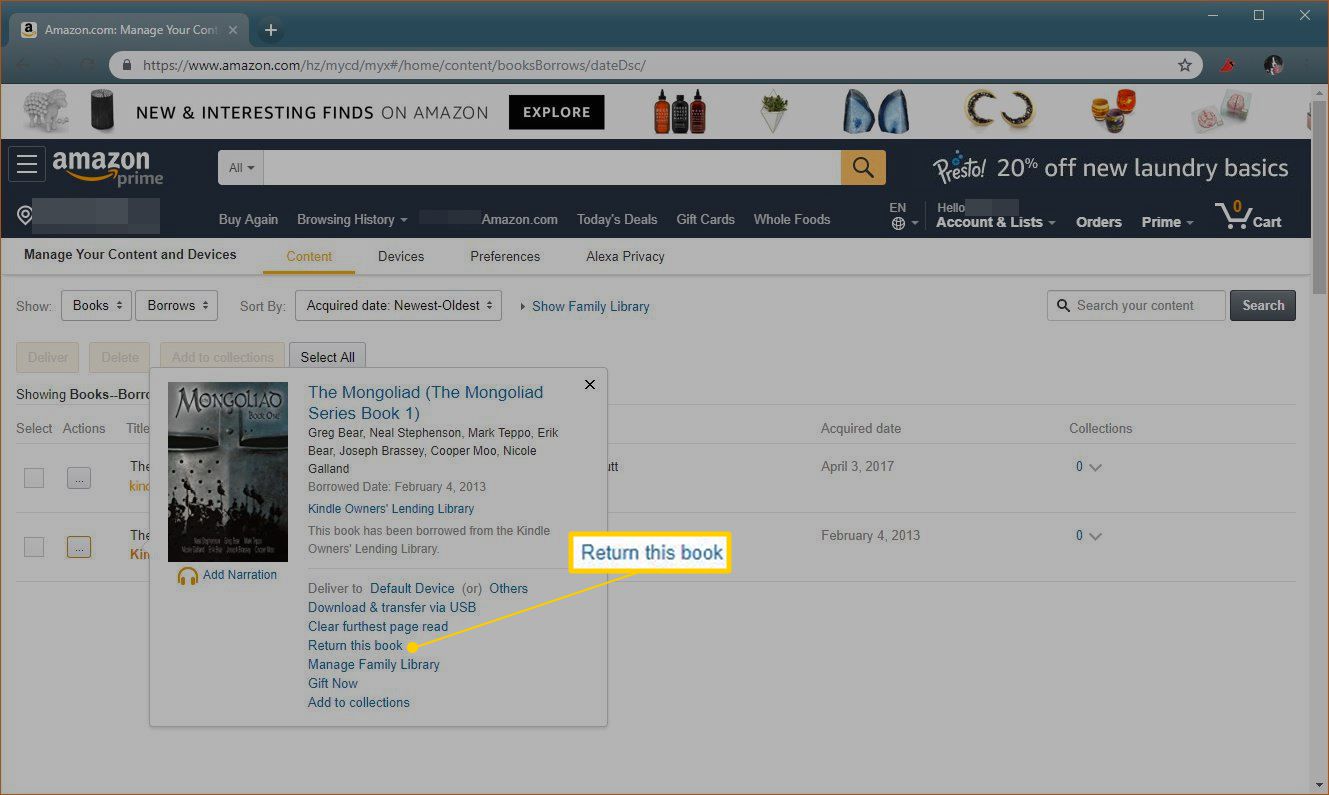1329x795 pixels.
Task: Open Sort By acquired date dropdown
Action: click(x=398, y=306)
